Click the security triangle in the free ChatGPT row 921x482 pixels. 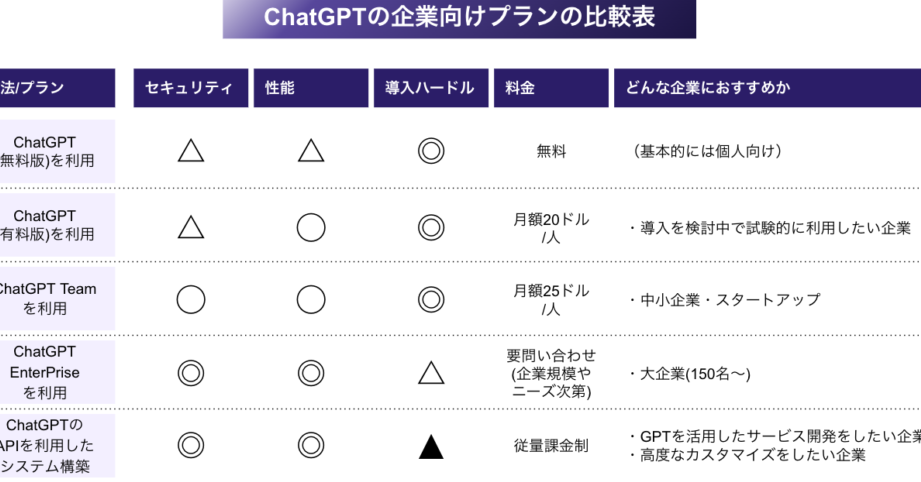click(191, 151)
